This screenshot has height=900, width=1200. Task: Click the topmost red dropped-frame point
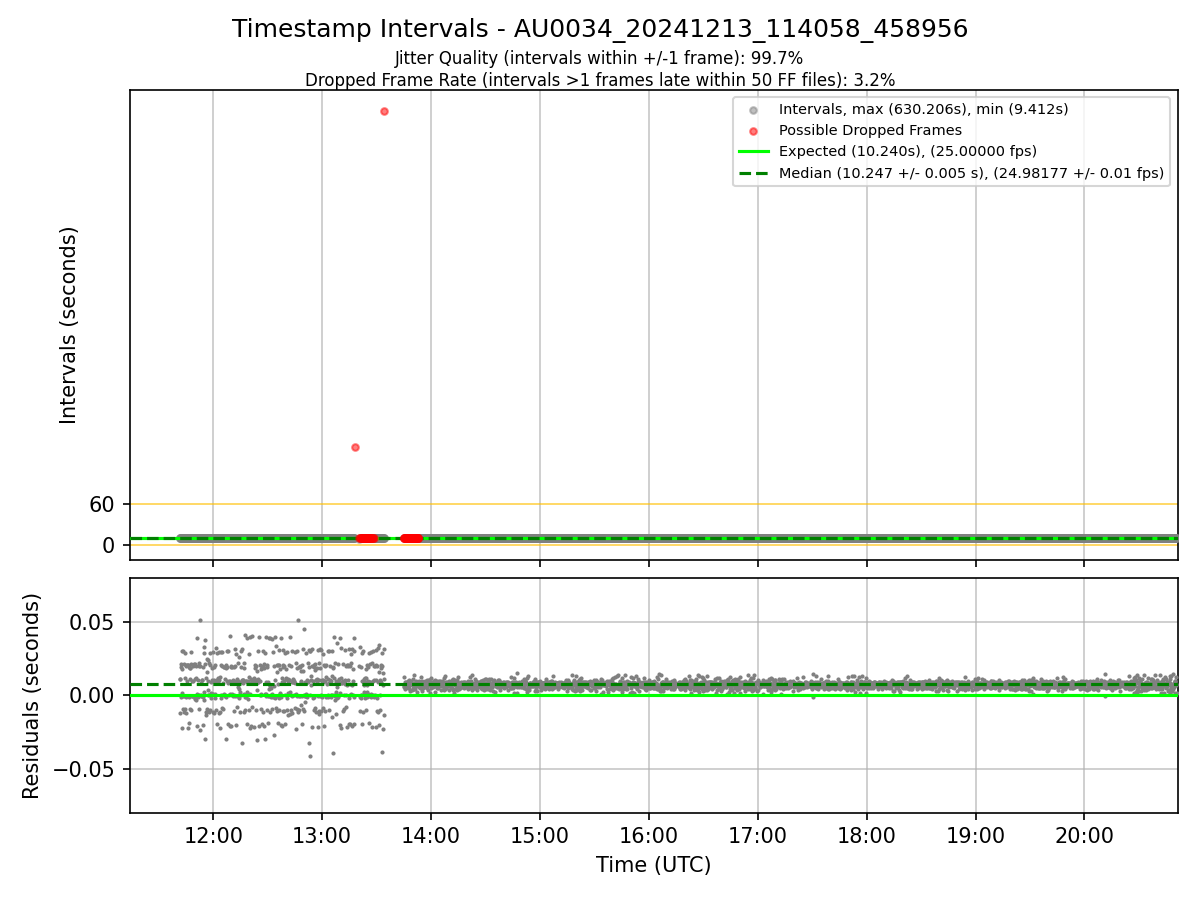click(x=384, y=111)
